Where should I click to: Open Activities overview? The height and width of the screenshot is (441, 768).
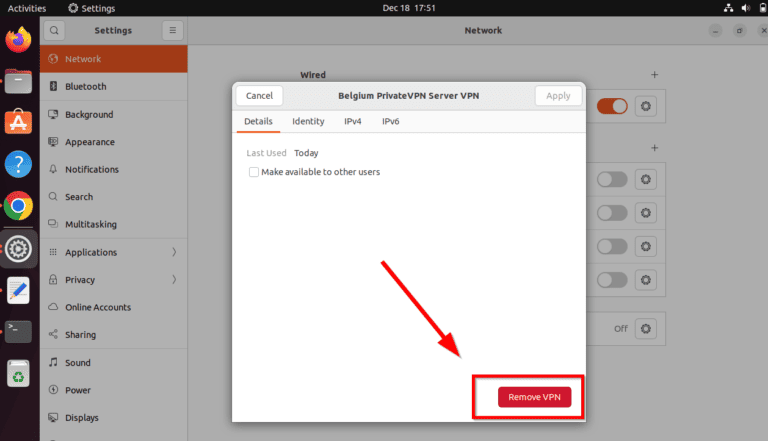coord(27,8)
